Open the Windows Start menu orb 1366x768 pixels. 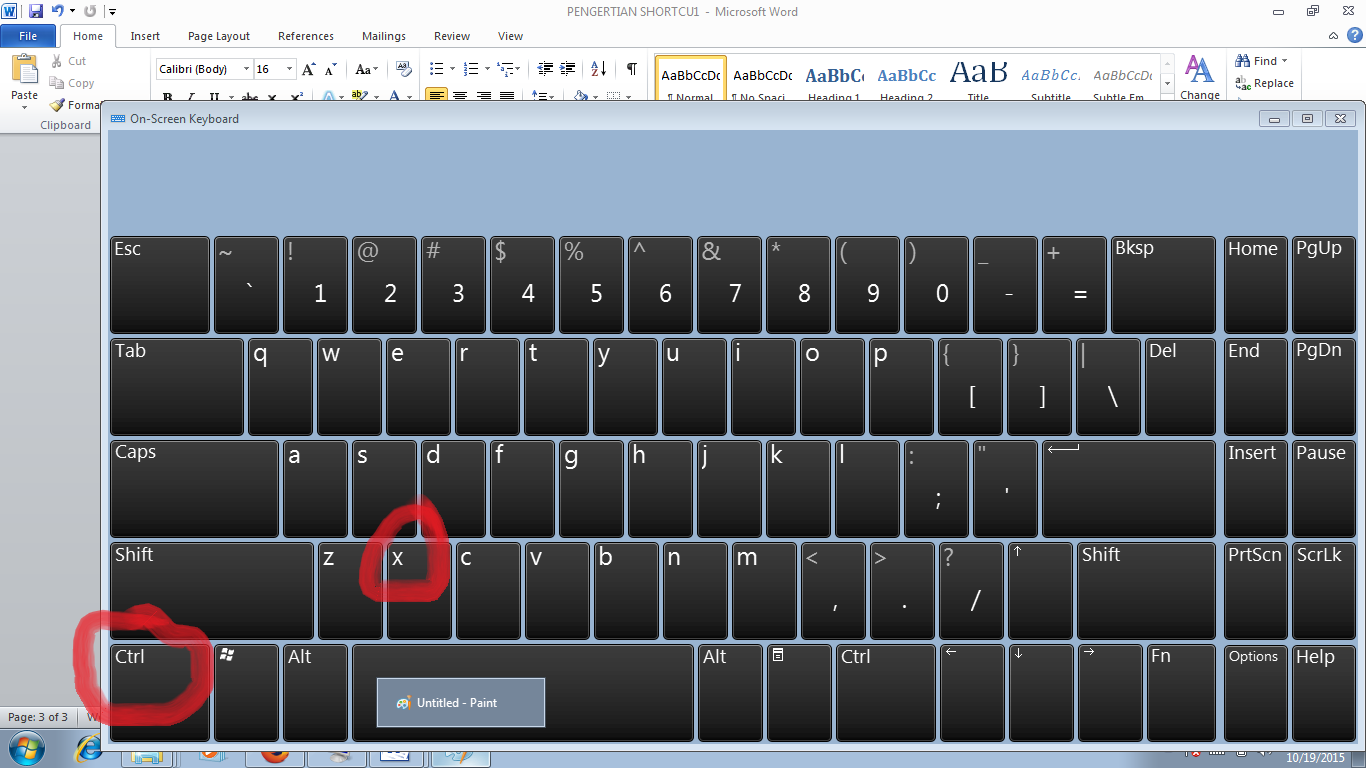pos(24,749)
